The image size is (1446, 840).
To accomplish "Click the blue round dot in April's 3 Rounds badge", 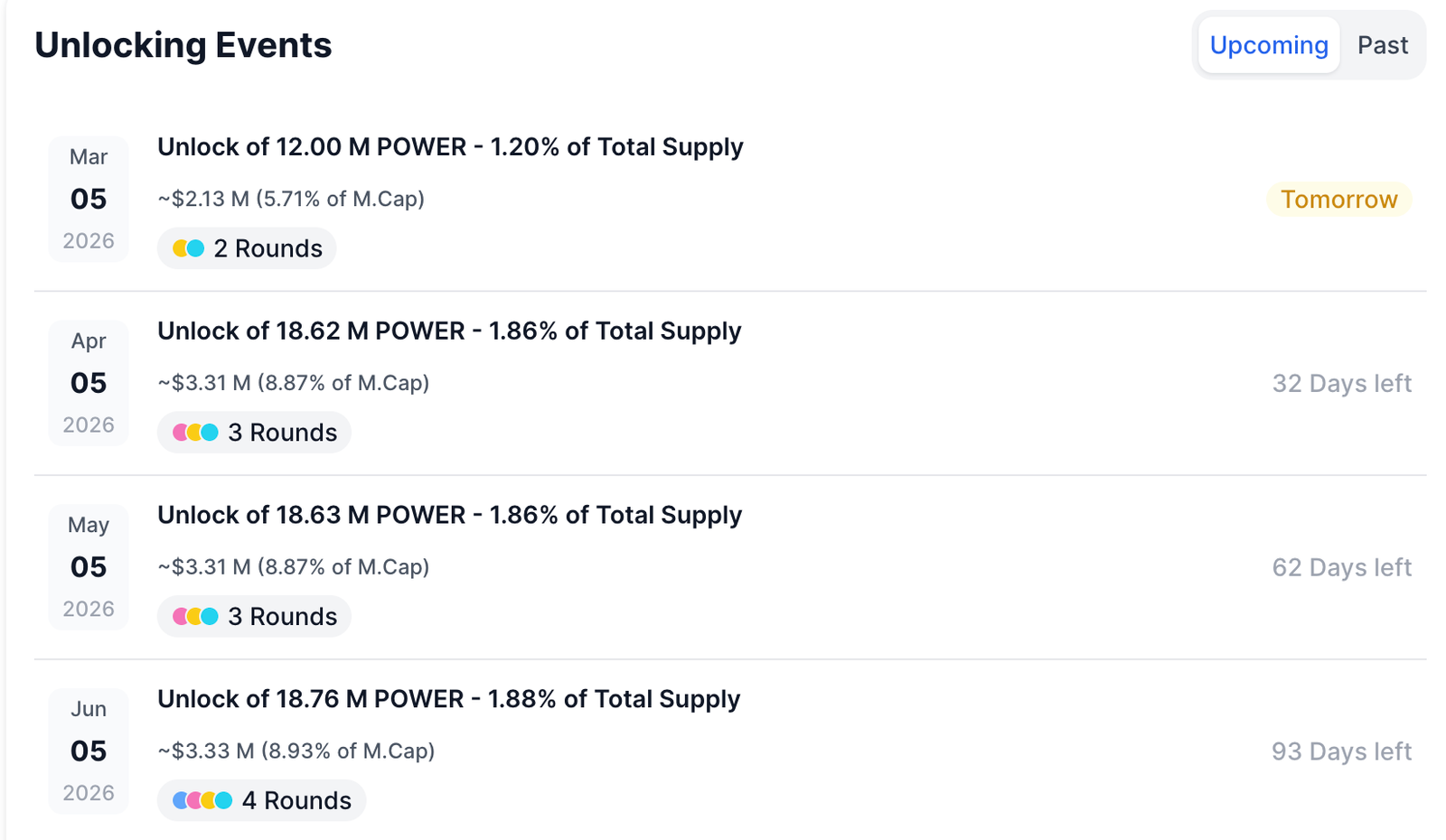I will (x=210, y=432).
